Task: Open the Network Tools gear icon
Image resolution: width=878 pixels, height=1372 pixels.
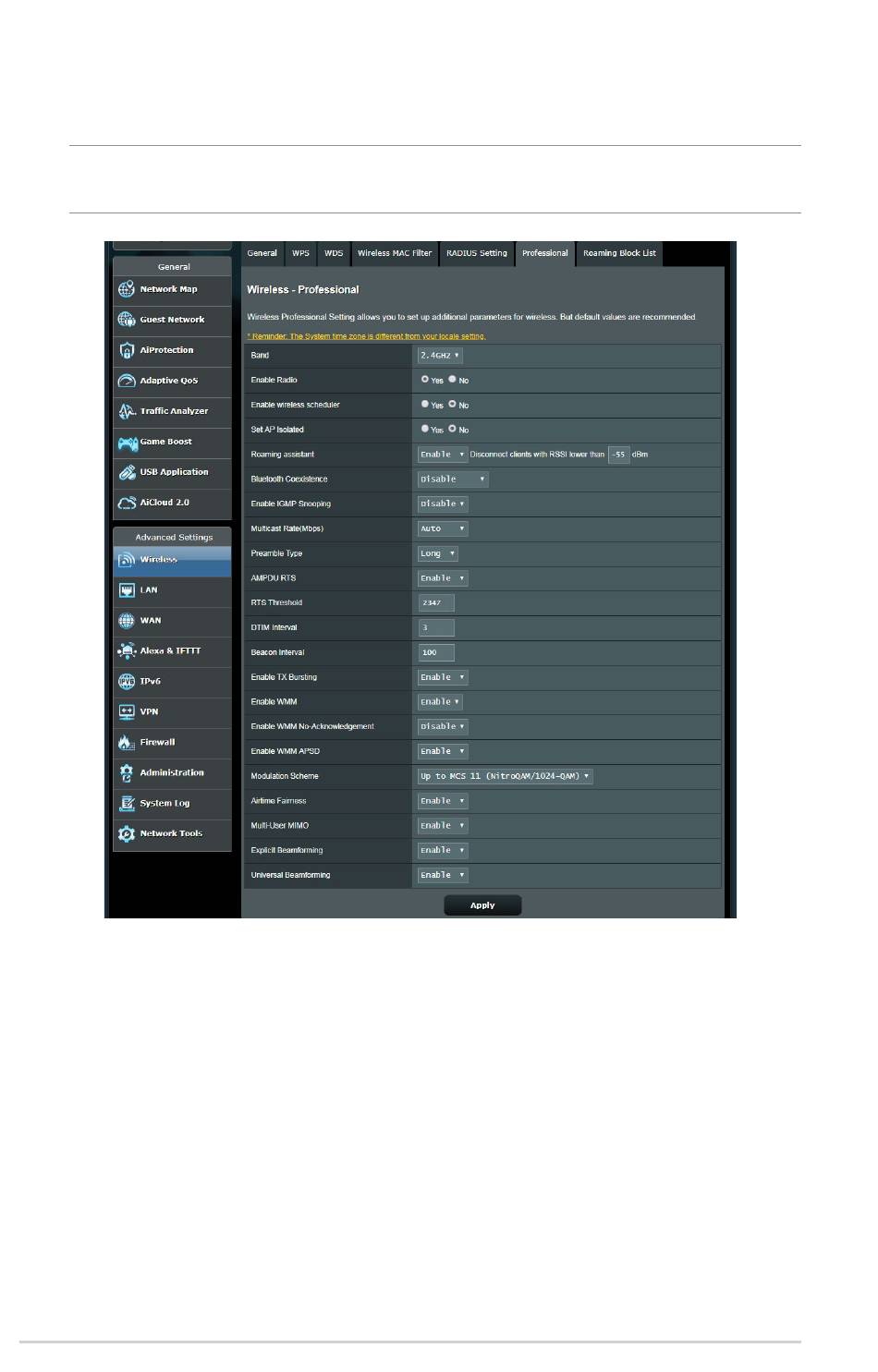Action: click(x=127, y=834)
